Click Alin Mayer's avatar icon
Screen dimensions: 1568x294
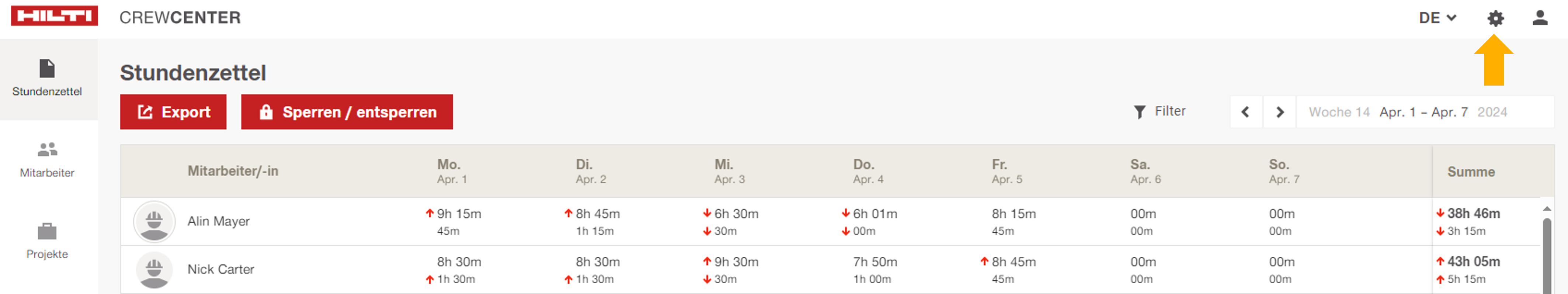click(154, 222)
